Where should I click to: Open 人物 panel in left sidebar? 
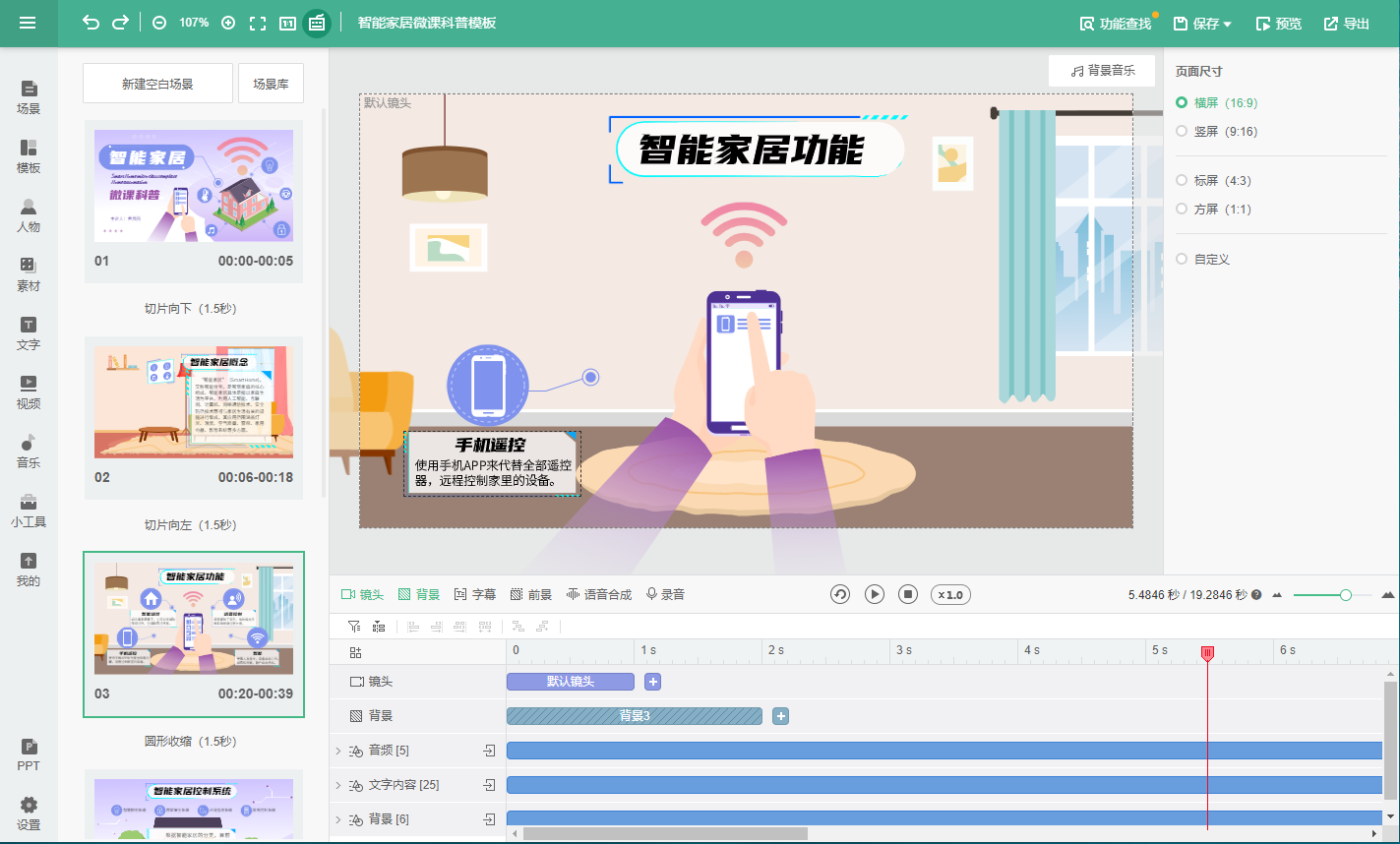(x=29, y=215)
